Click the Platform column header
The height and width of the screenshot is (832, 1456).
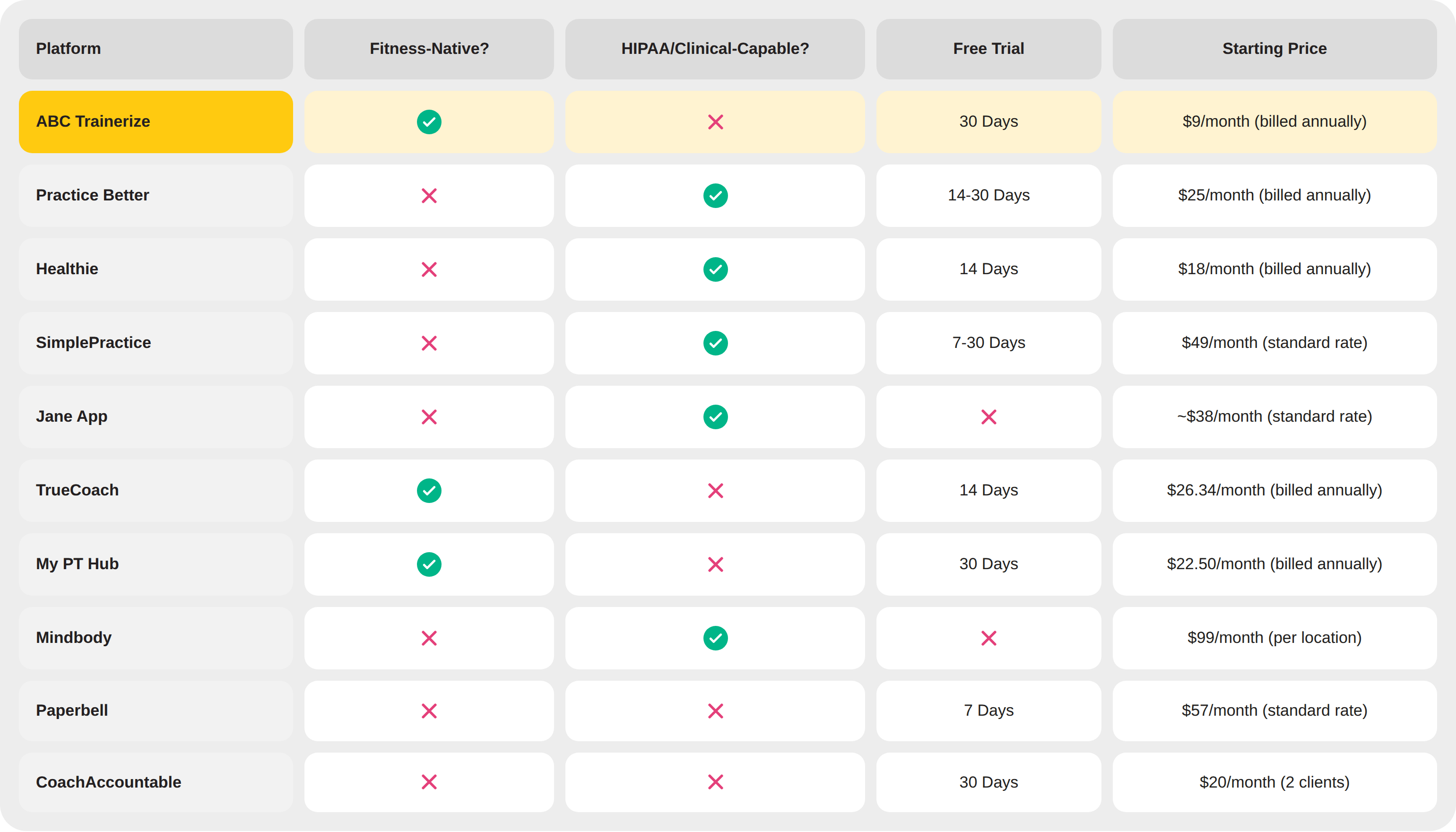[156, 49]
